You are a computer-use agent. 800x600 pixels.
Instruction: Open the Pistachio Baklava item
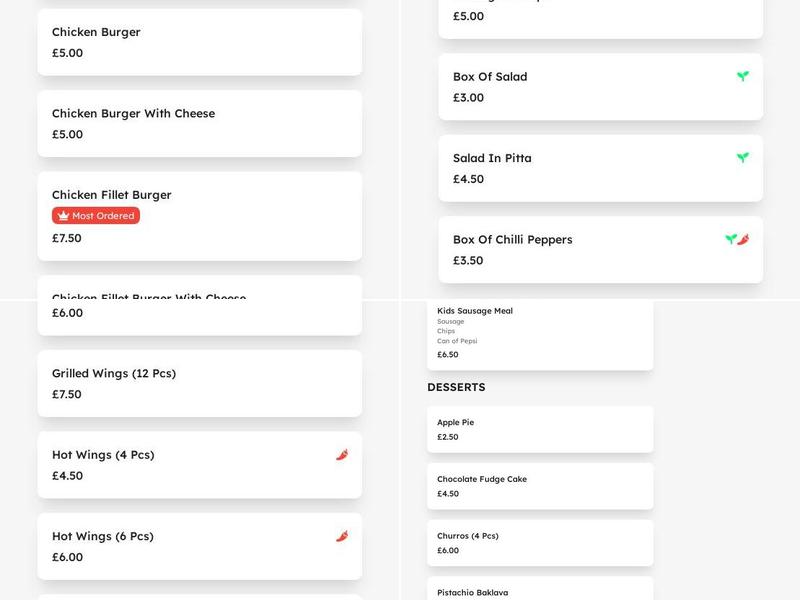coord(539,592)
